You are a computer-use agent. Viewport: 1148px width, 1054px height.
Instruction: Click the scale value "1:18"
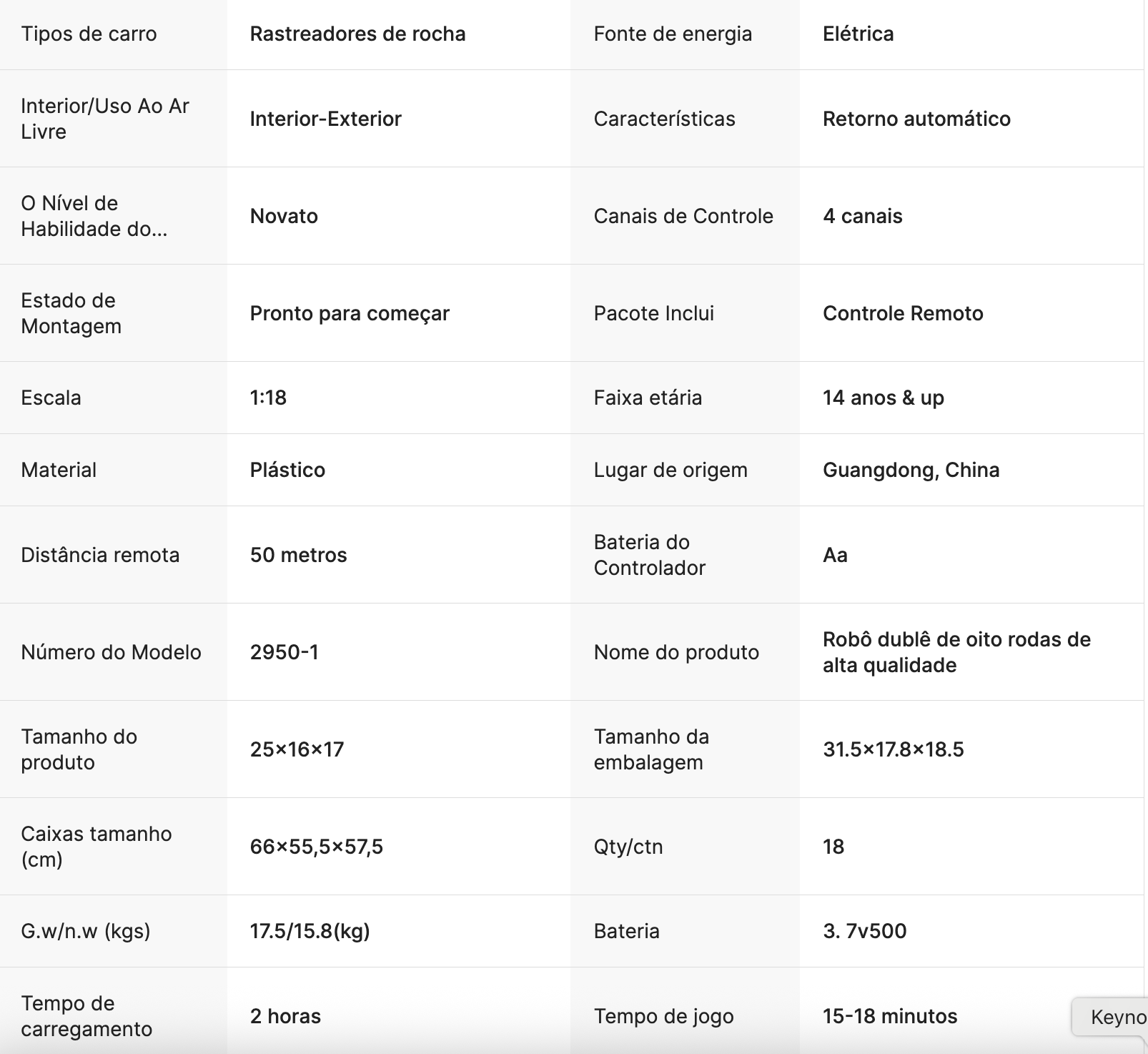[x=268, y=398]
